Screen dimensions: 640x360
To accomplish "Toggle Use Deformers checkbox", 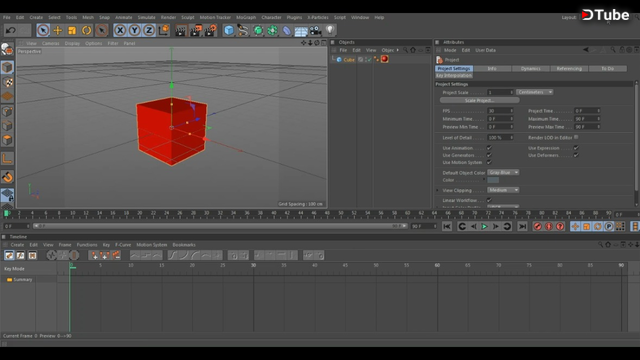I will (576, 155).
